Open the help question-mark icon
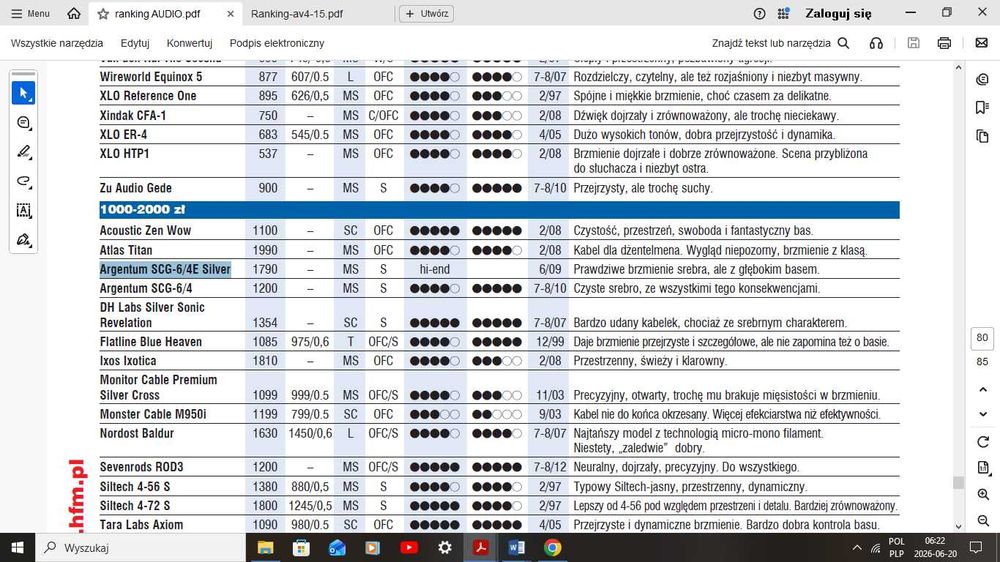The height and width of the screenshot is (562, 1000). coord(759,13)
